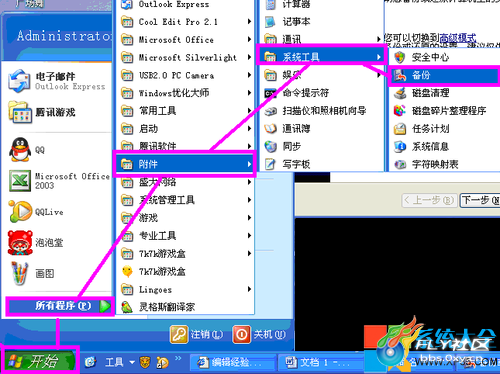Viewport: 500px width, 374px height.
Task: Click the 开始 Start button
Action: (x=40, y=361)
